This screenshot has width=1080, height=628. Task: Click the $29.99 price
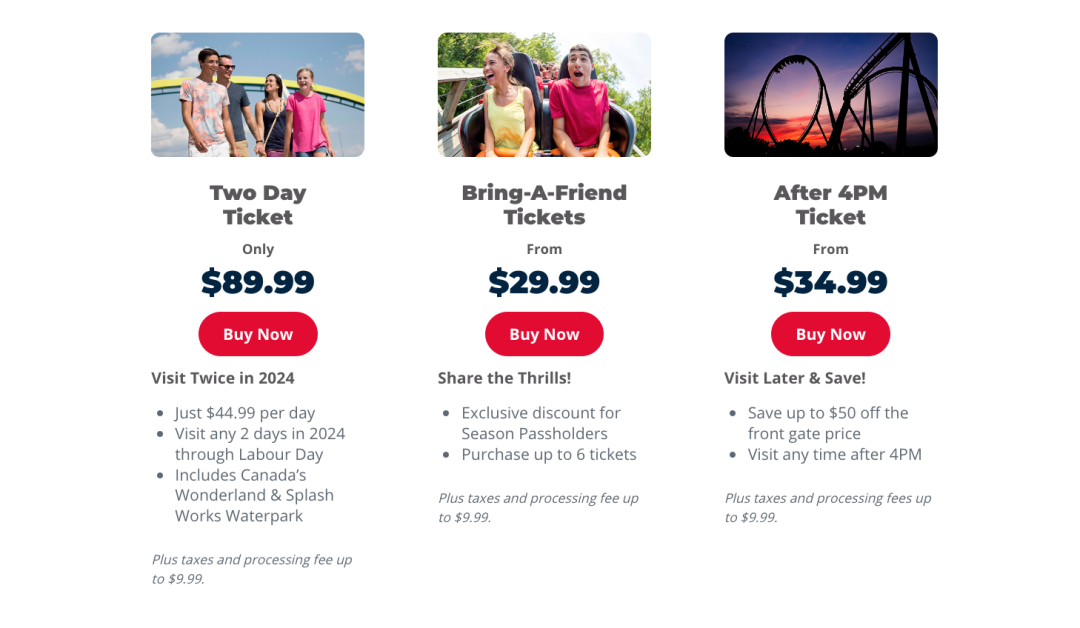point(544,282)
